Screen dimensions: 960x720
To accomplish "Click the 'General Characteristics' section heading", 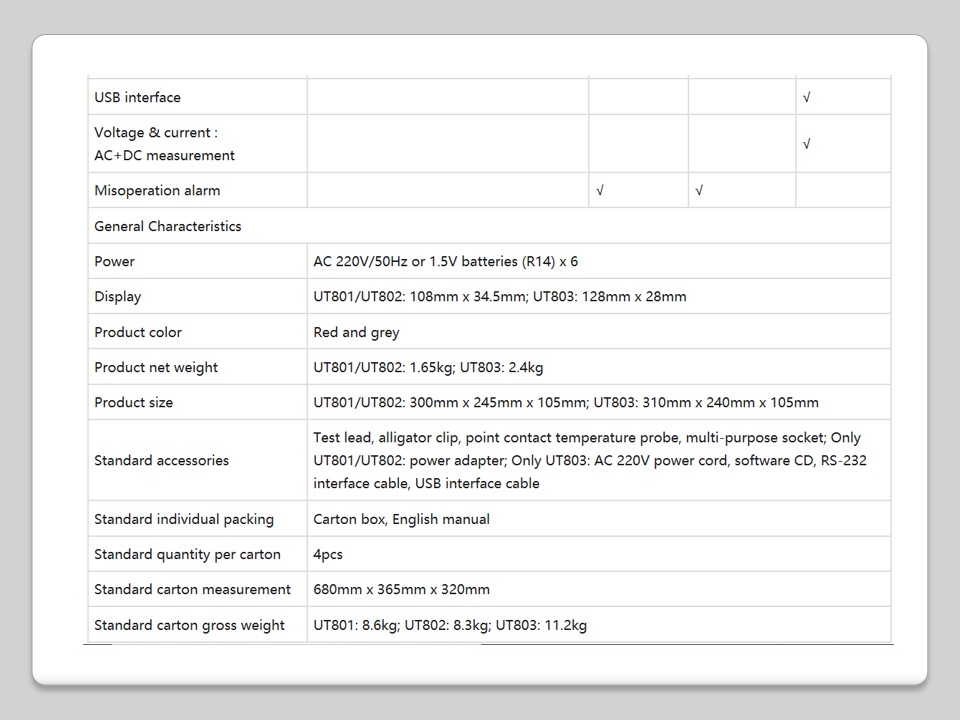I will tap(168, 226).
